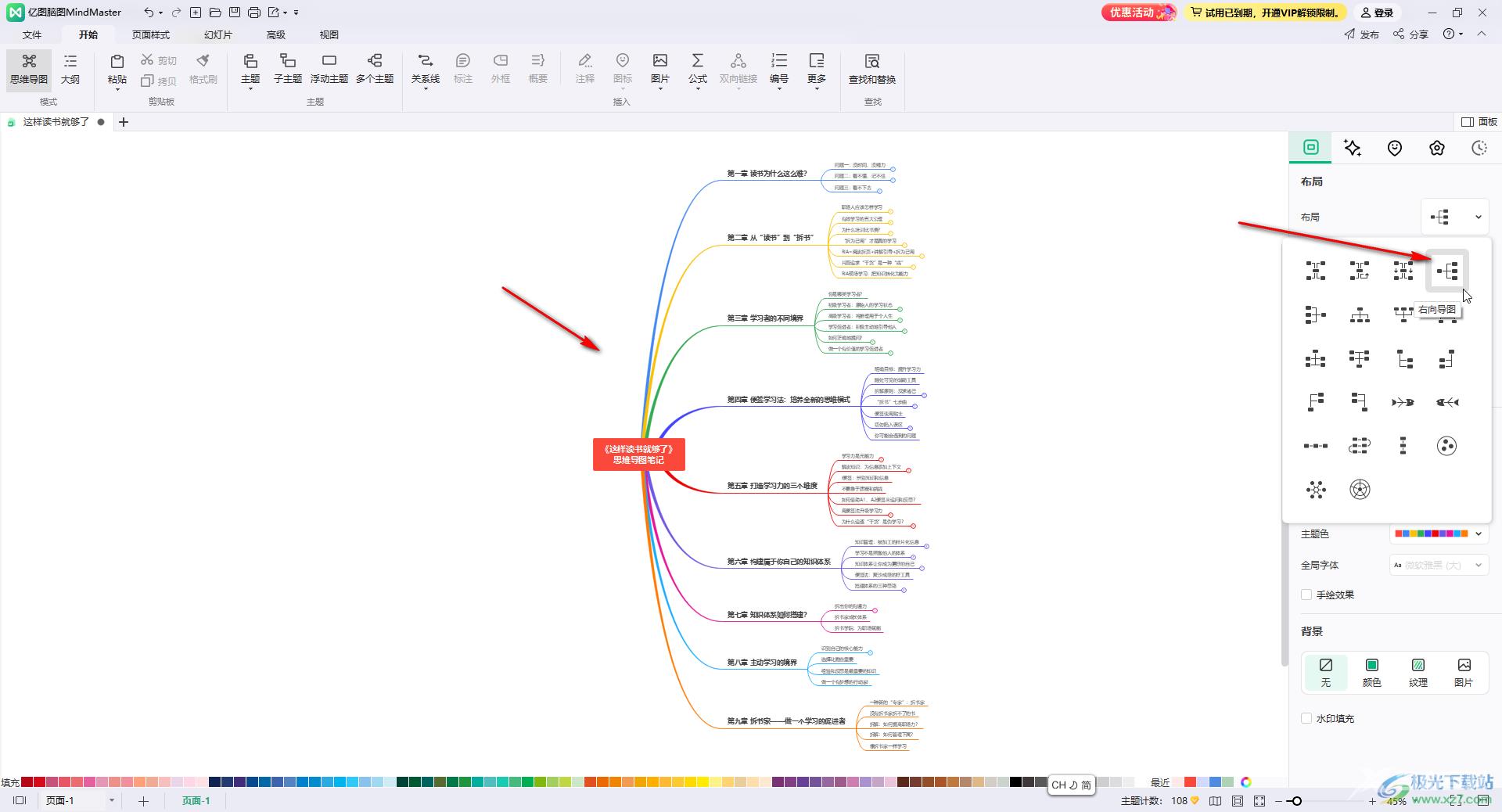Image resolution: width=1502 pixels, height=812 pixels.
Task: Choose the org chart tree layout
Action: [x=1360, y=314]
